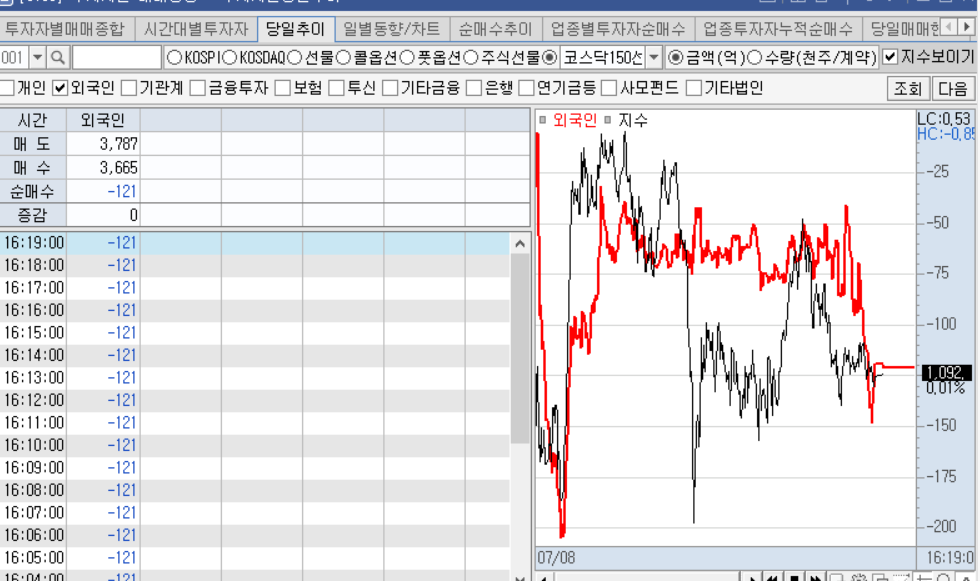Select the 주식선물 radio button
The height and width of the screenshot is (581, 980).
click(x=471, y=58)
